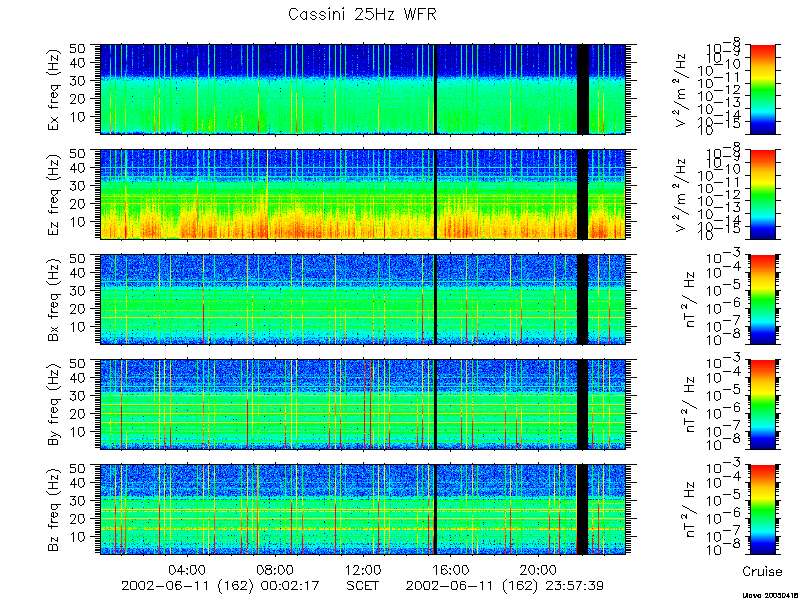
Task: Click the wide black data gap in Ex panel
Action: [583, 89]
